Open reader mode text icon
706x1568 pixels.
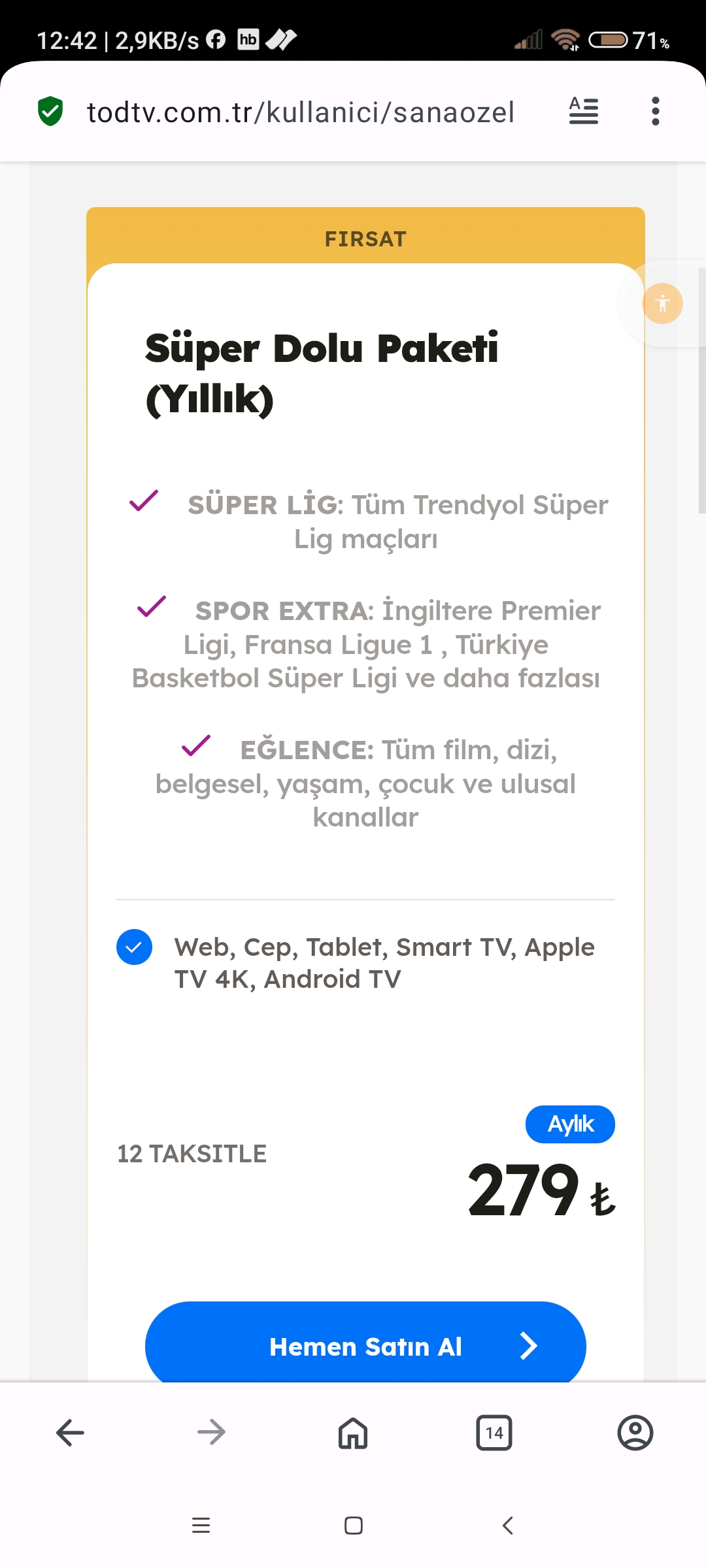tap(583, 111)
